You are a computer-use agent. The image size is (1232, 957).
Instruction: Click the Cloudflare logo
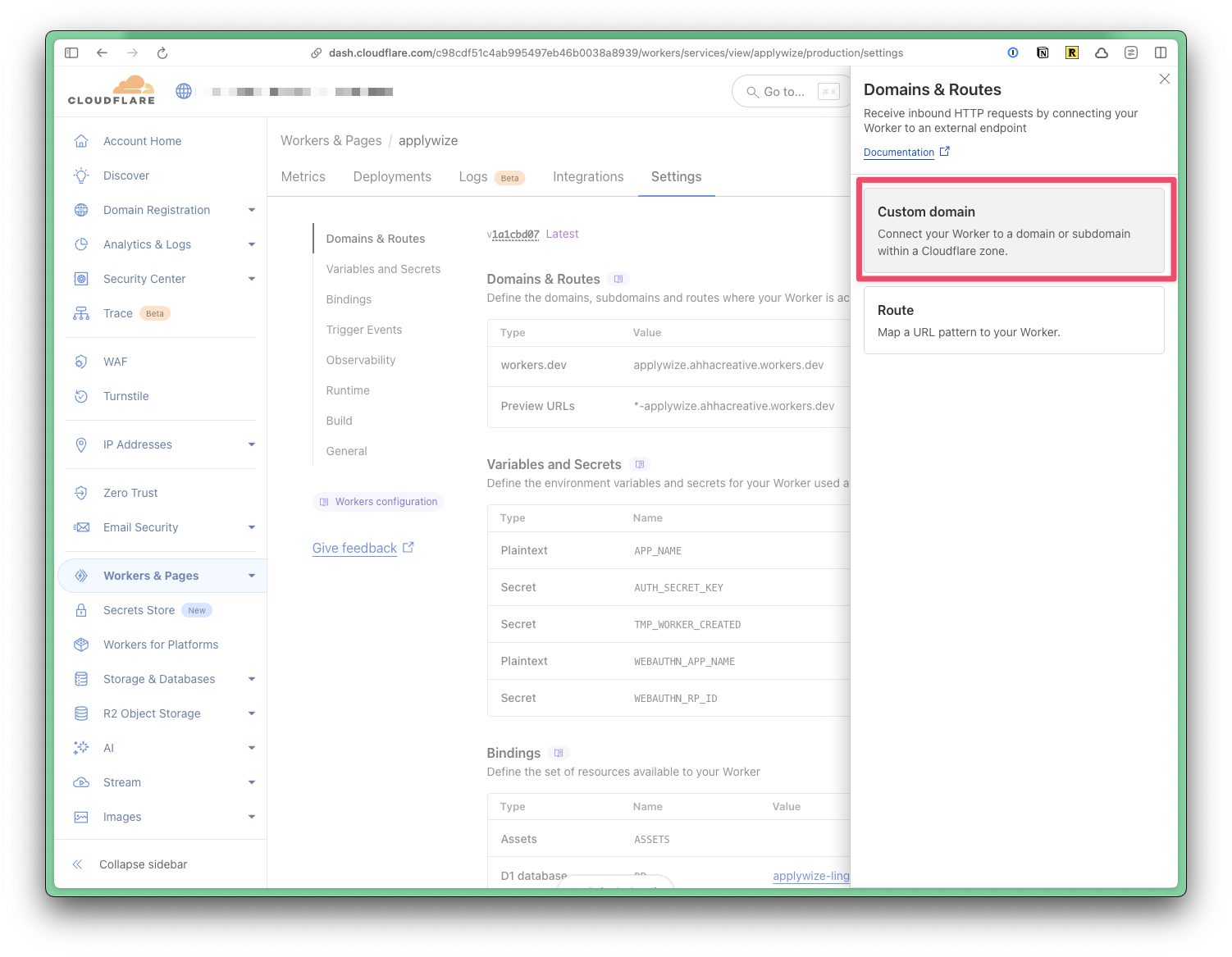coord(112,90)
